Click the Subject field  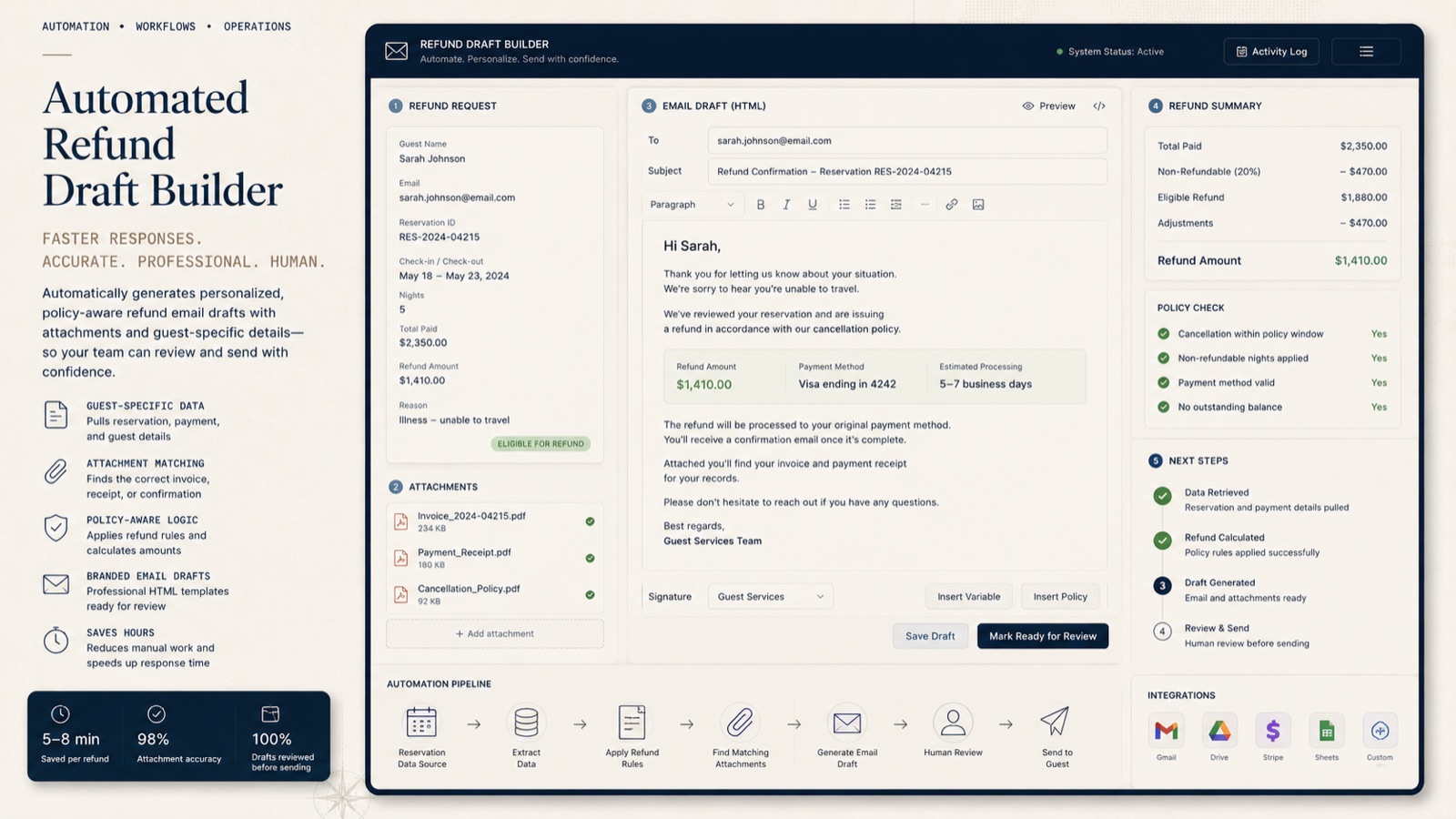pyautogui.click(x=907, y=171)
